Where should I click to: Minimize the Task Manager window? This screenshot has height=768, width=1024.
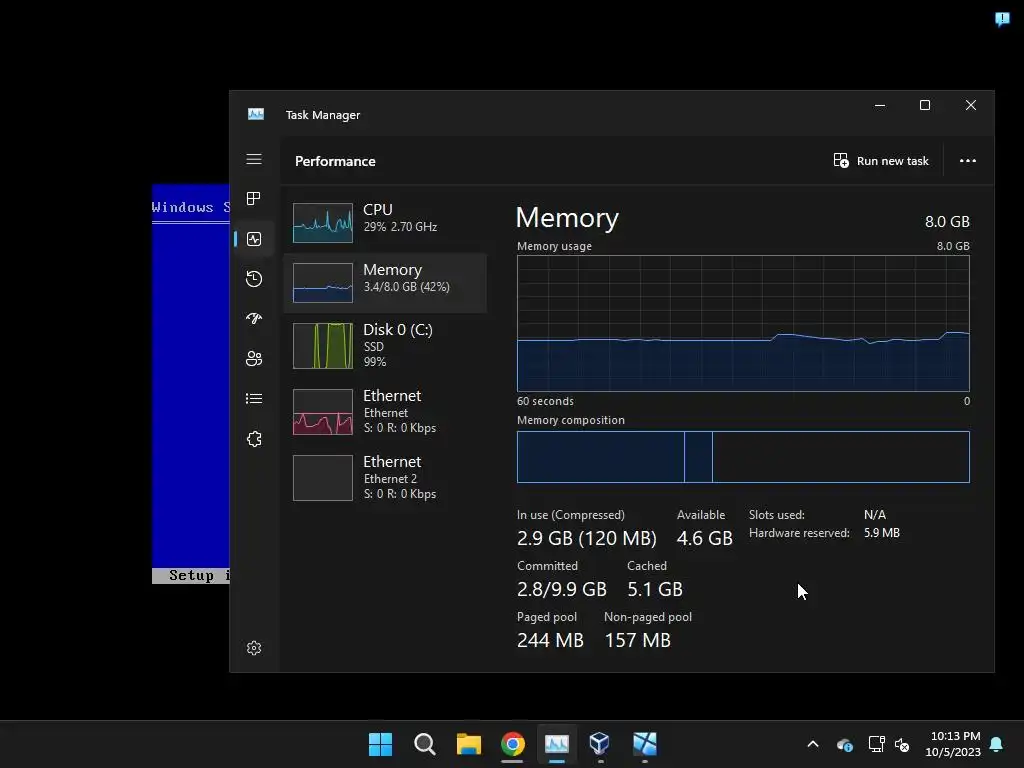point(880,105)
